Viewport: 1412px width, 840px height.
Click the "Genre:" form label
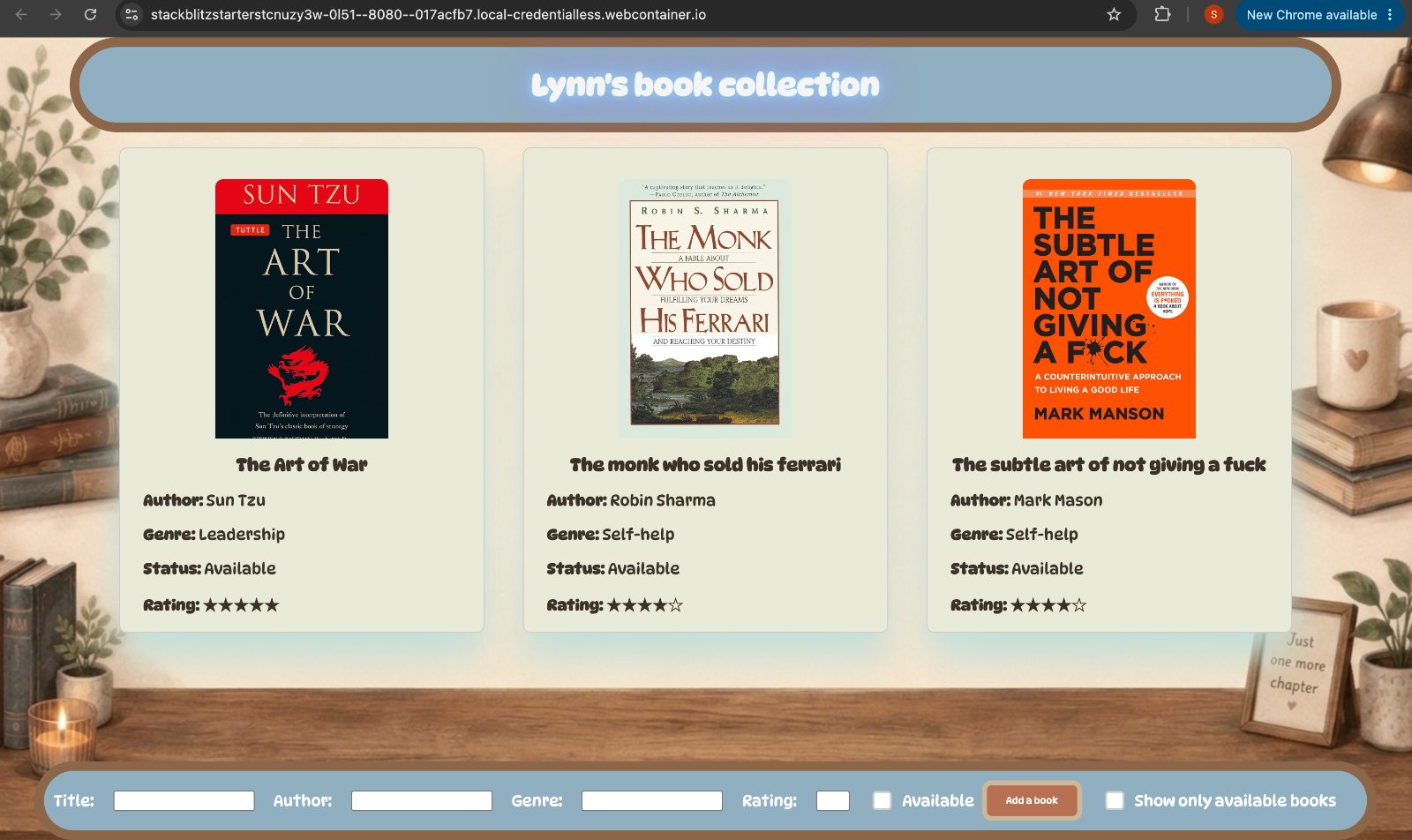(537, 800)
